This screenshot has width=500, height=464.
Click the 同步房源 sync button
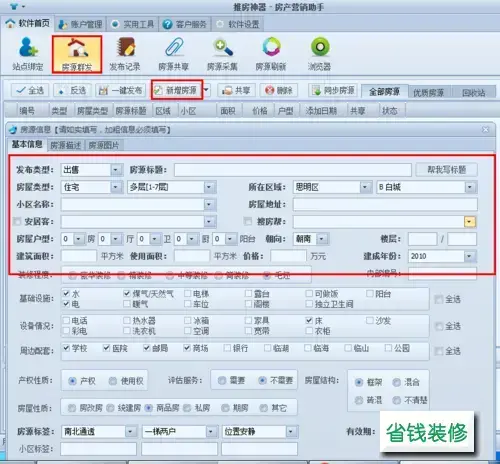[333, 90]
